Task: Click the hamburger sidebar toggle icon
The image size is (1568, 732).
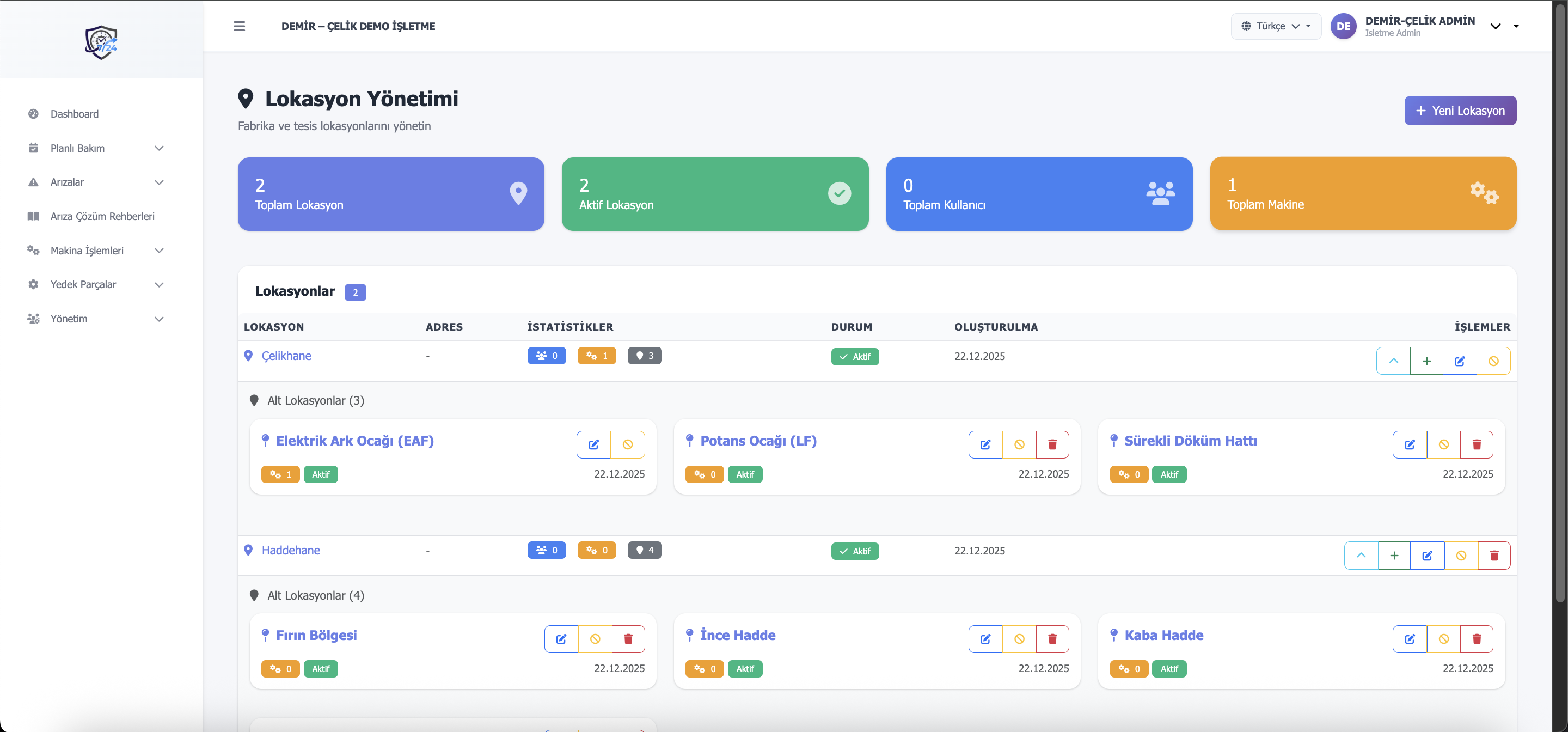Action: pyautogui.click(x=239, y=26)
